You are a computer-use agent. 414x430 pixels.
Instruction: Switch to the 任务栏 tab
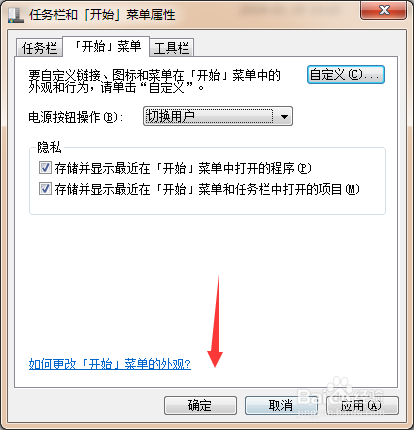[39, 48]
